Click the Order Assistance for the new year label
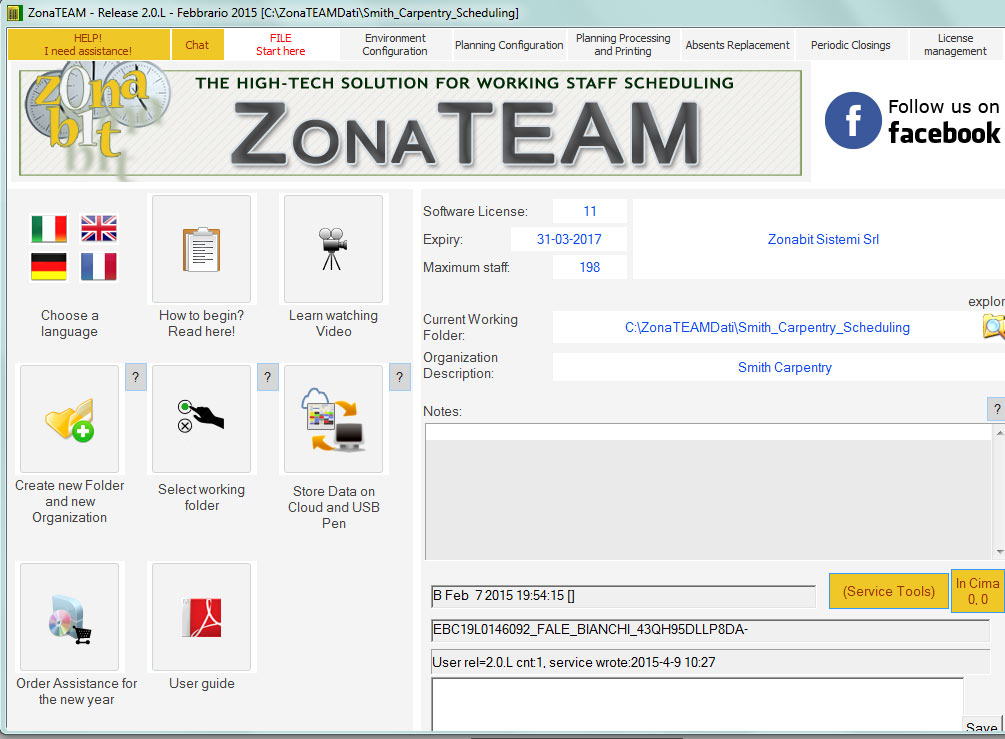This screenshot has width=1005, height=739. coord(76,691)
